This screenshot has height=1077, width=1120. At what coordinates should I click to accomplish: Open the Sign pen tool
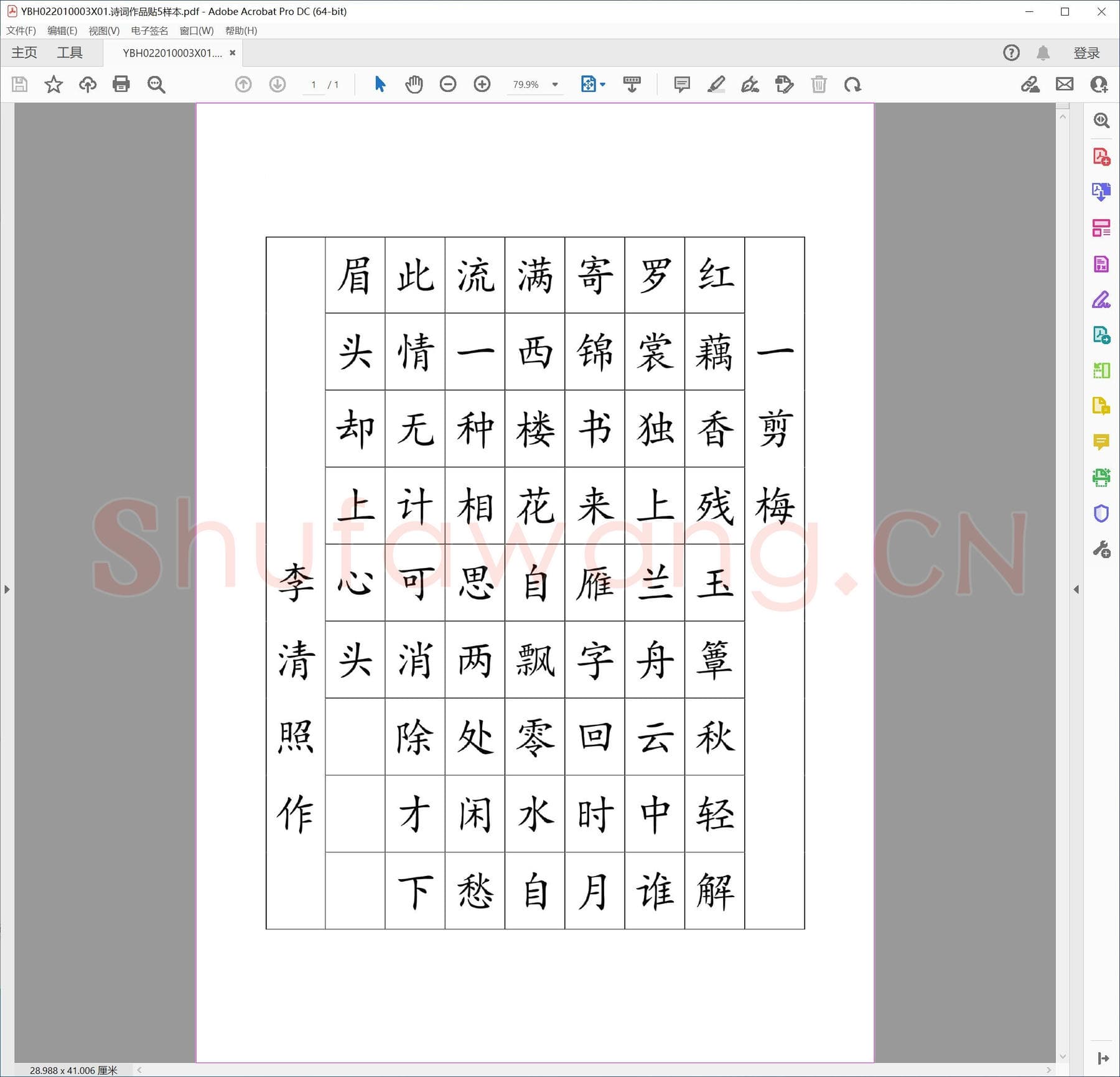coord(750,84)
